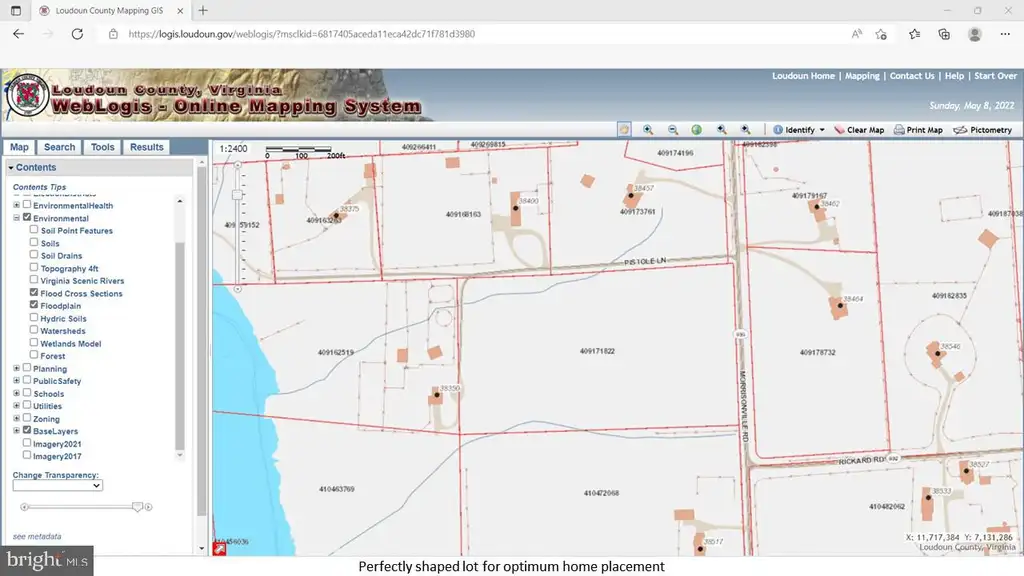Click the zoom slider bottom minus button
1024x576 pixels.
tap(238, 289)
